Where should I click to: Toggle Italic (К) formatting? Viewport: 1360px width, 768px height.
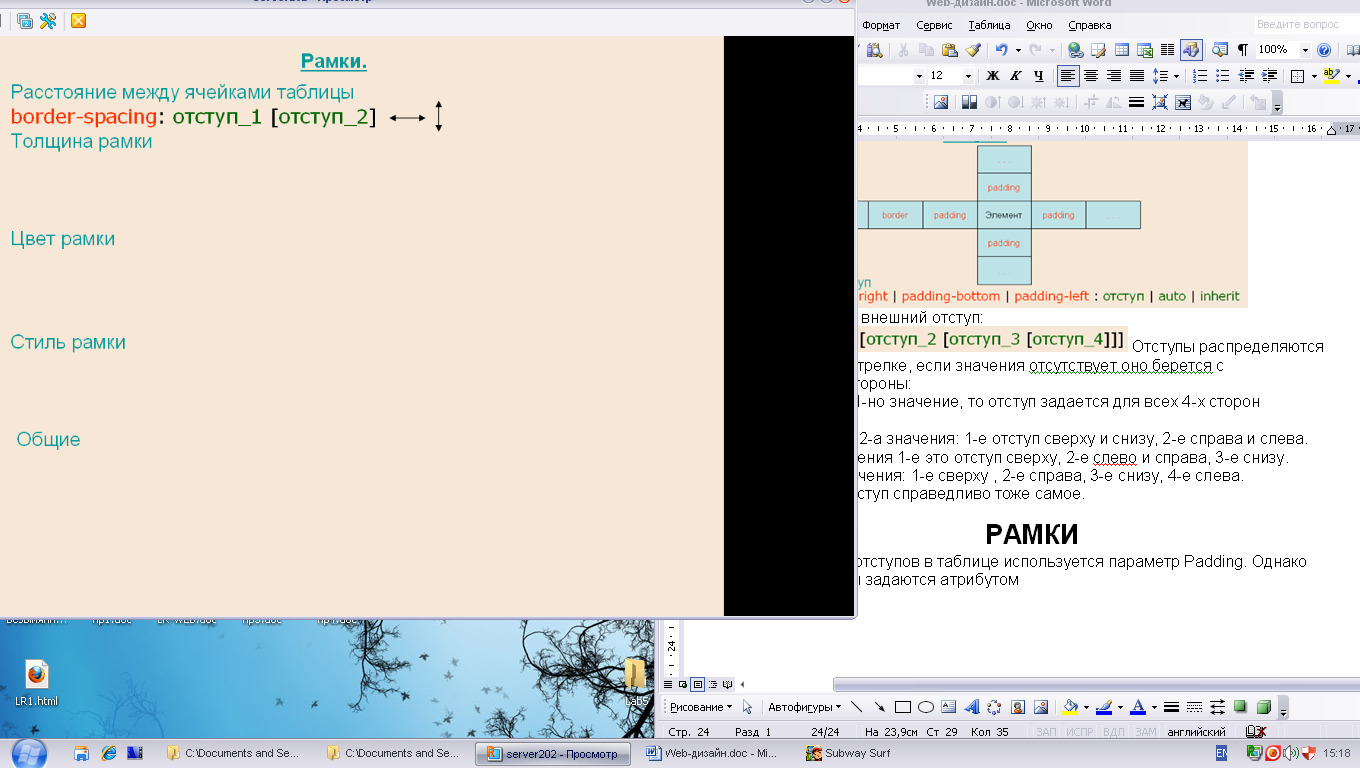tap(1016, 76)
